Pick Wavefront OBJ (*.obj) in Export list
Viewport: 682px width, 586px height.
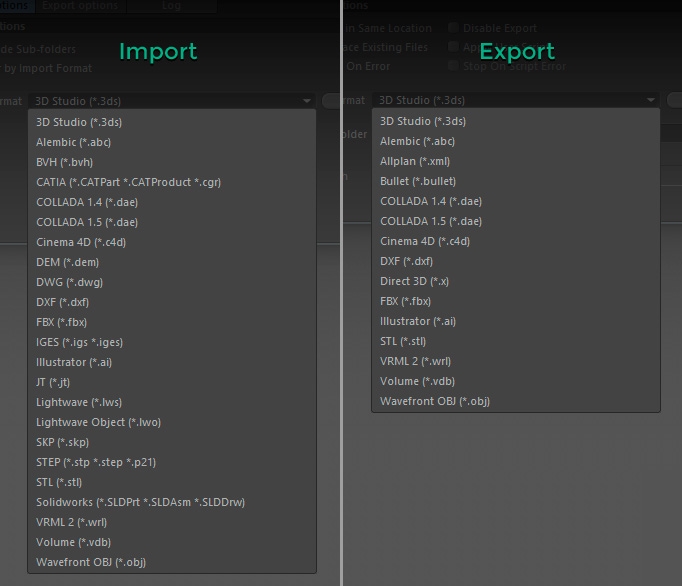[x=516, y=401]
